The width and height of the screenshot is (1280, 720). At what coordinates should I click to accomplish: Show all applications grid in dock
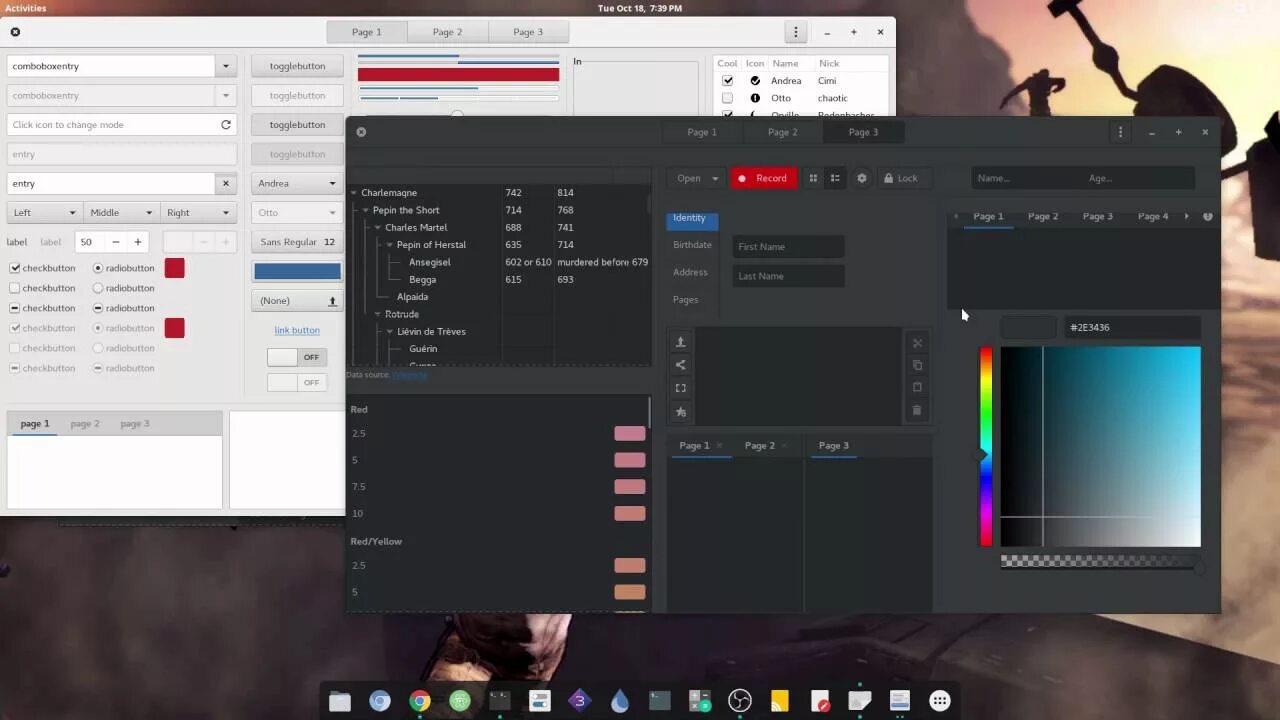point(940,701)
